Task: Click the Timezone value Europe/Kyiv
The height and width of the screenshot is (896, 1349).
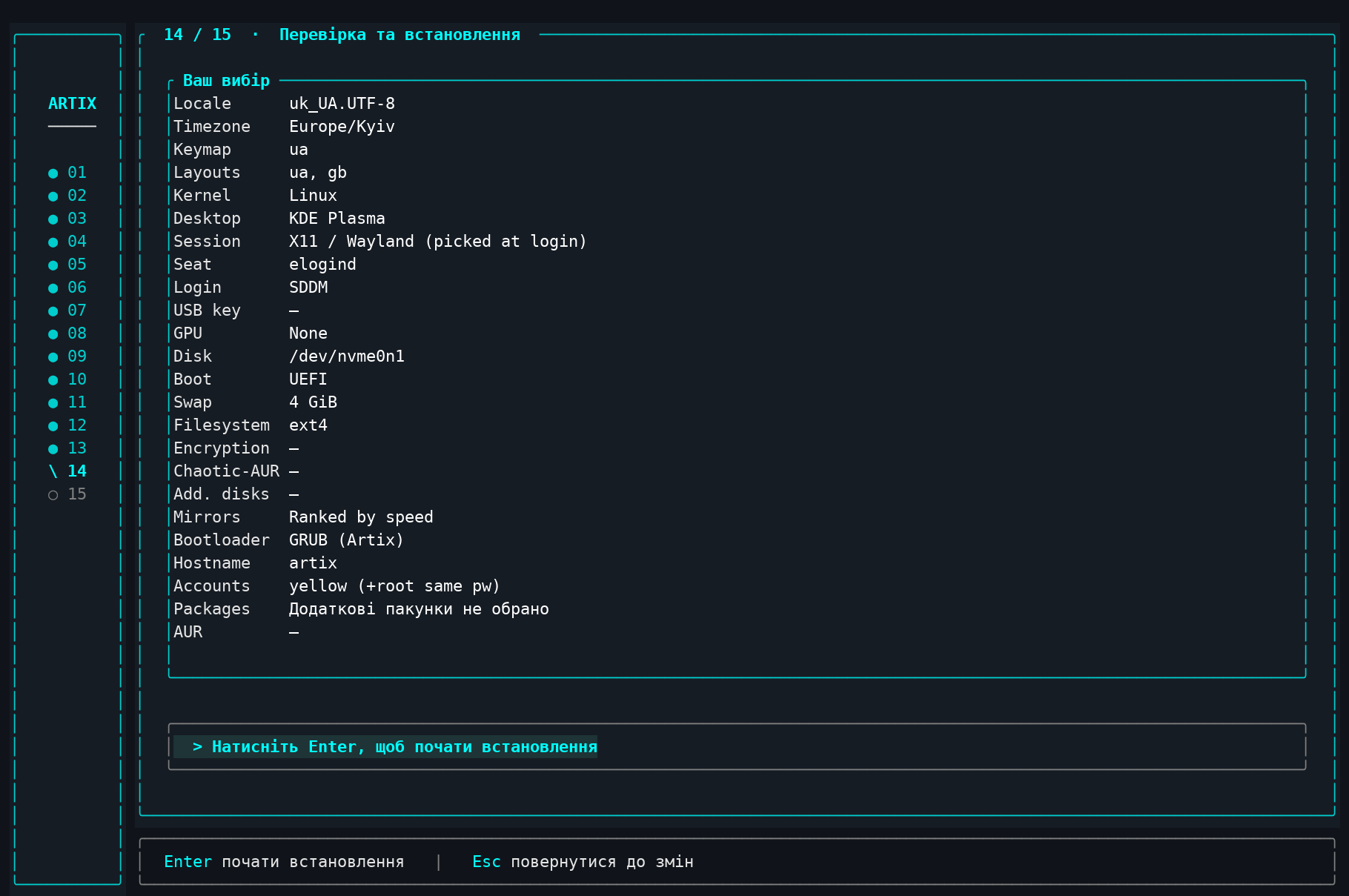Action: click(x=342, y=127)
